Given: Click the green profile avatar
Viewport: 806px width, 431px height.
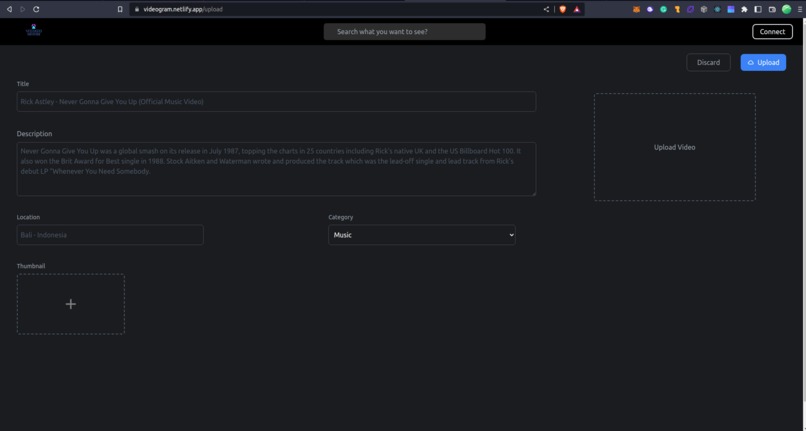Looking at the screenshot, I should [786, 9].
